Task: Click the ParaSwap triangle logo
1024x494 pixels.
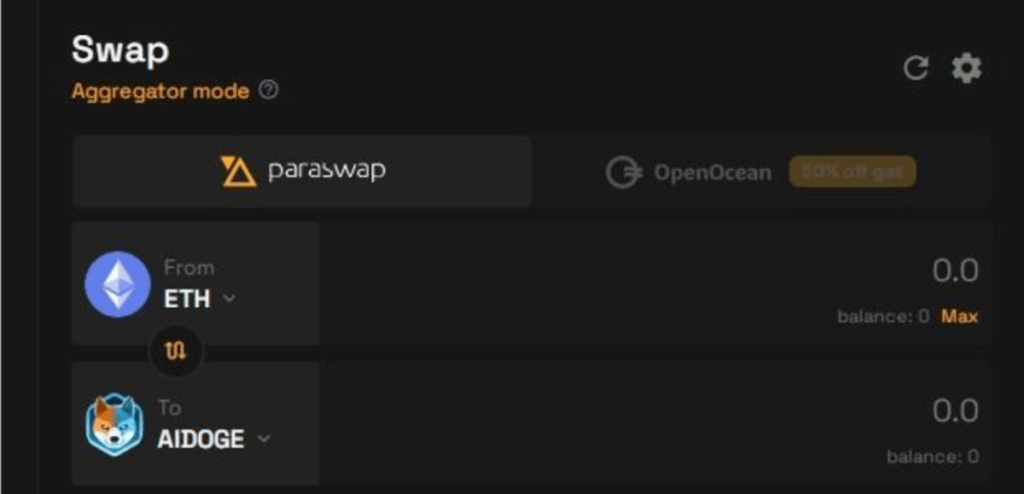Action: click(x=239, y=172)
